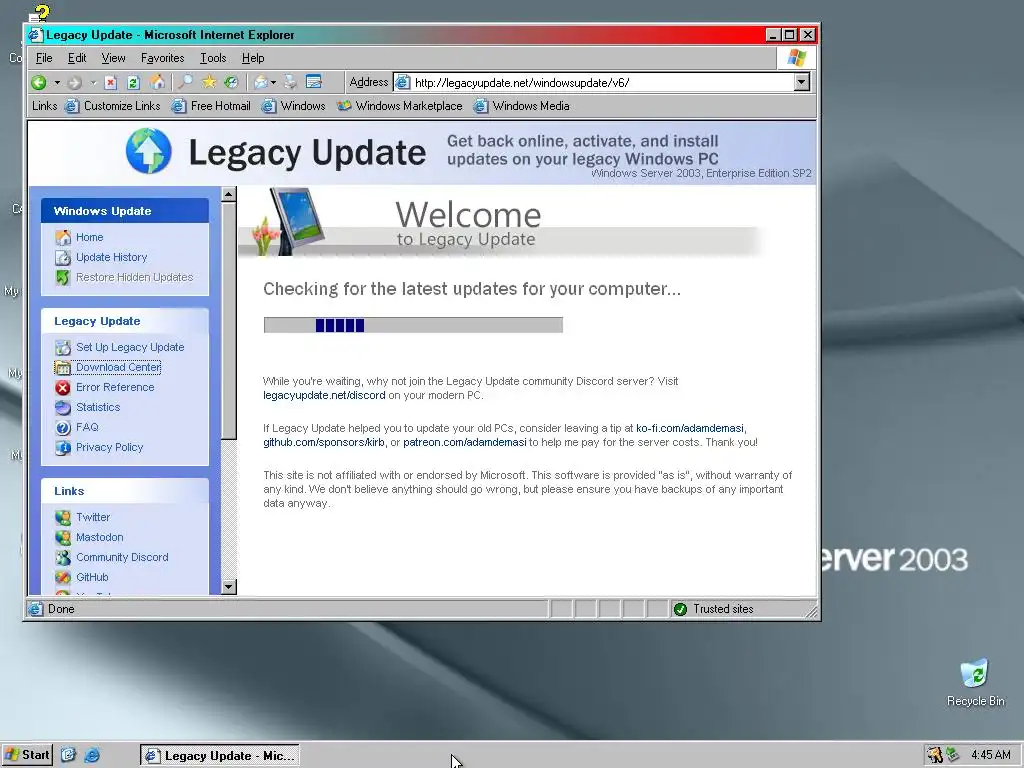Open Update History in sidebar

point(112,257)
